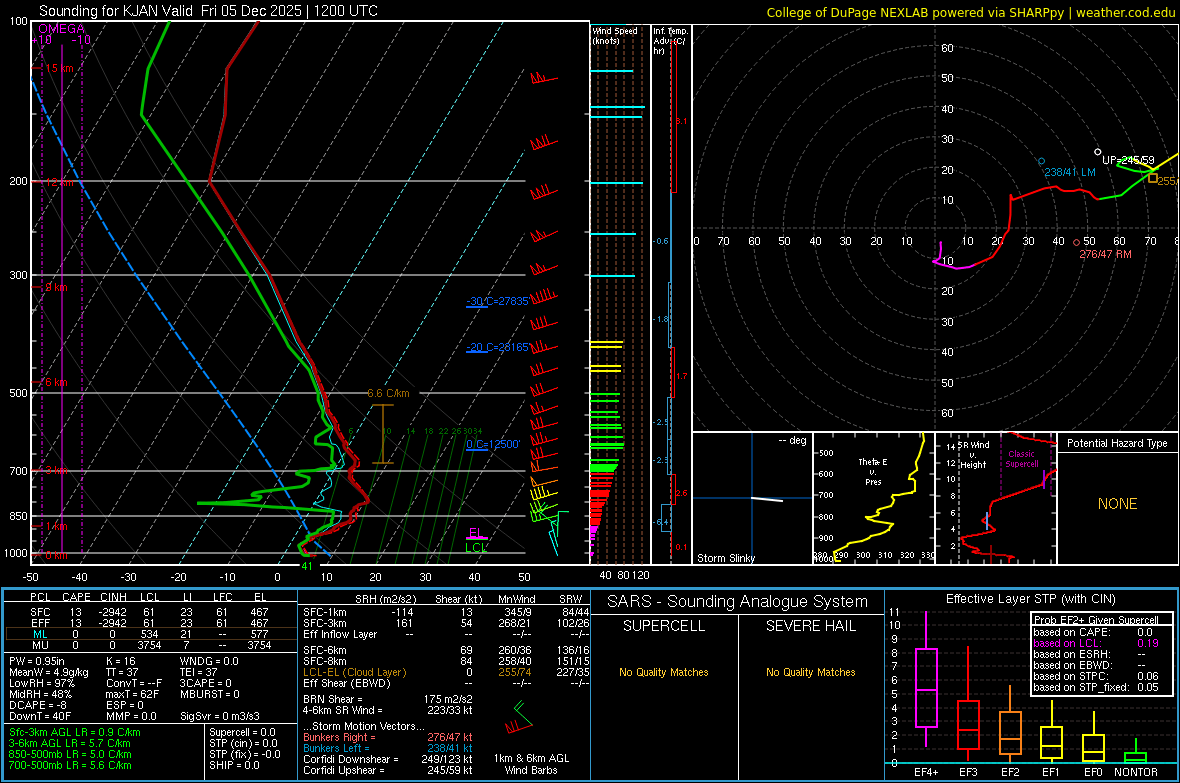Click the 'Inf. Temp. Adv.' panel header

(670, 41)
